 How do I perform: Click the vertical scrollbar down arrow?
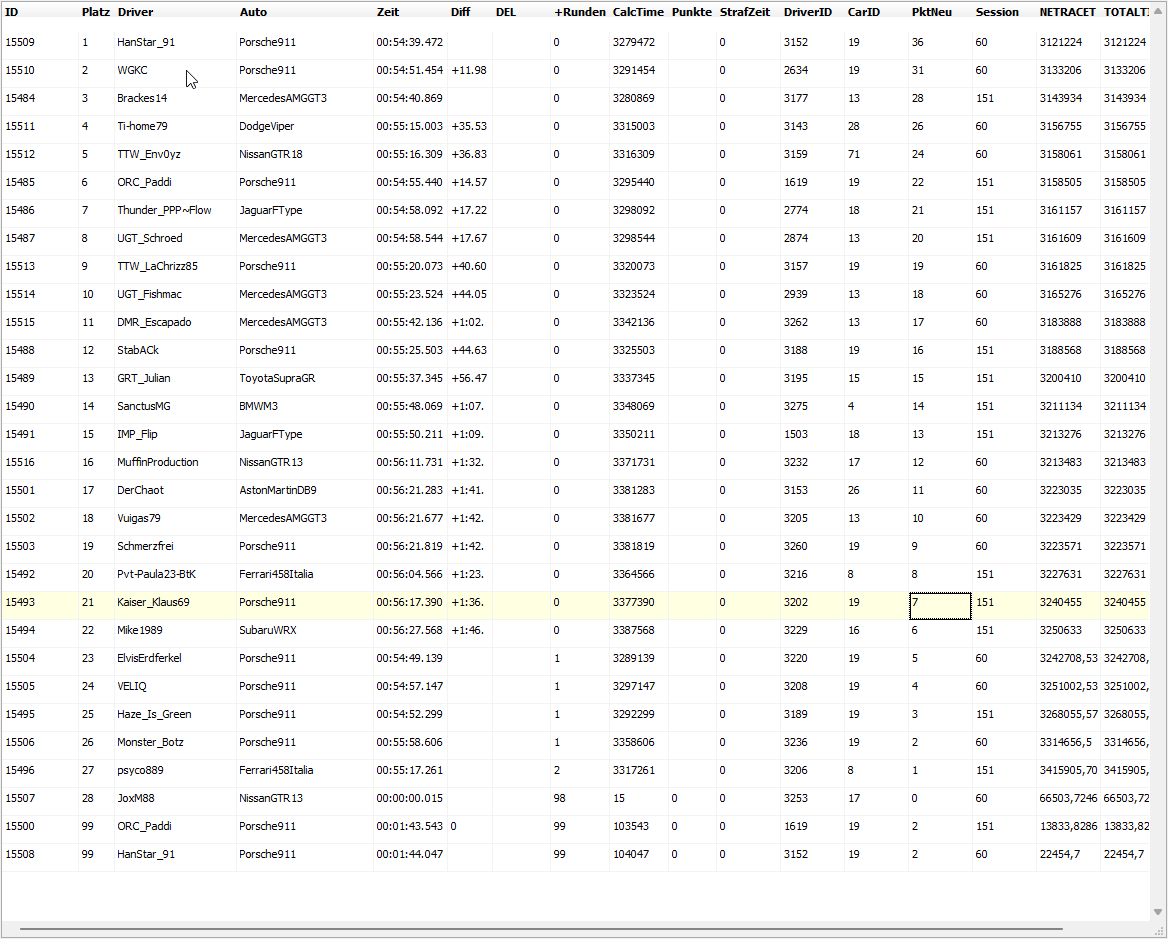point(1159,912)
